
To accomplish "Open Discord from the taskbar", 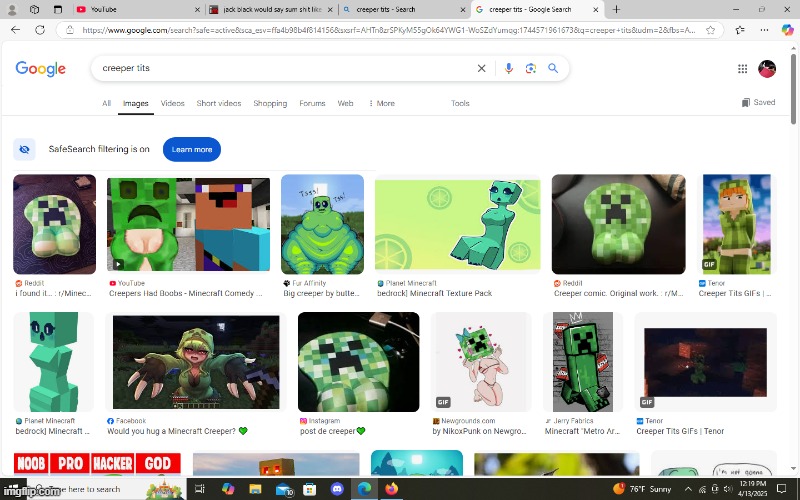I will 337,489.
